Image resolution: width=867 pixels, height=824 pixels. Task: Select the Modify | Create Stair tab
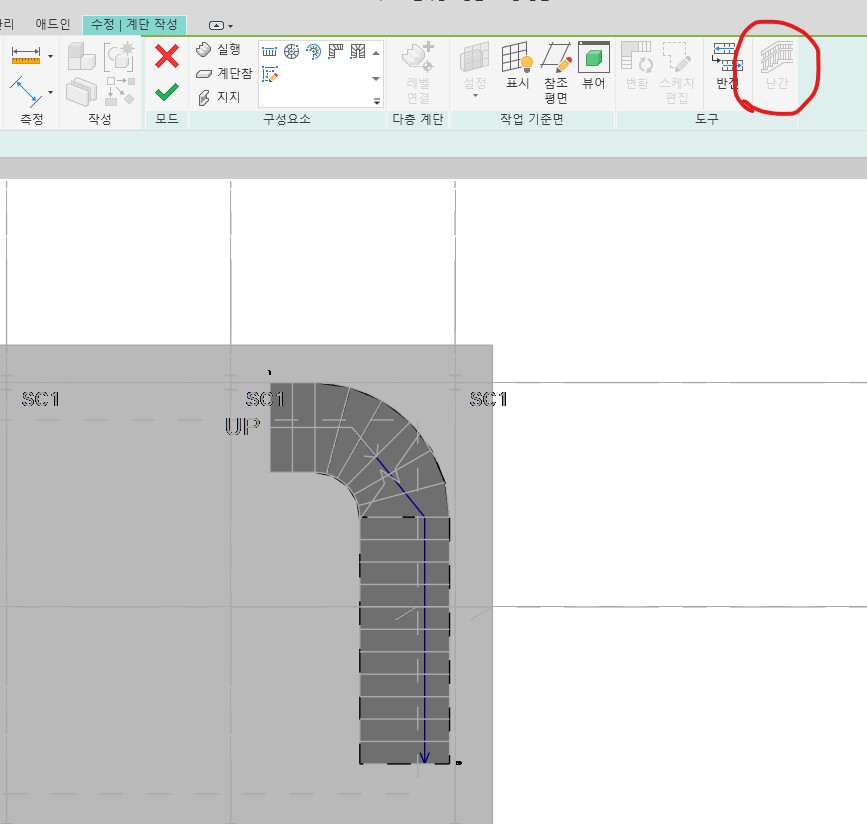(134, 24)
